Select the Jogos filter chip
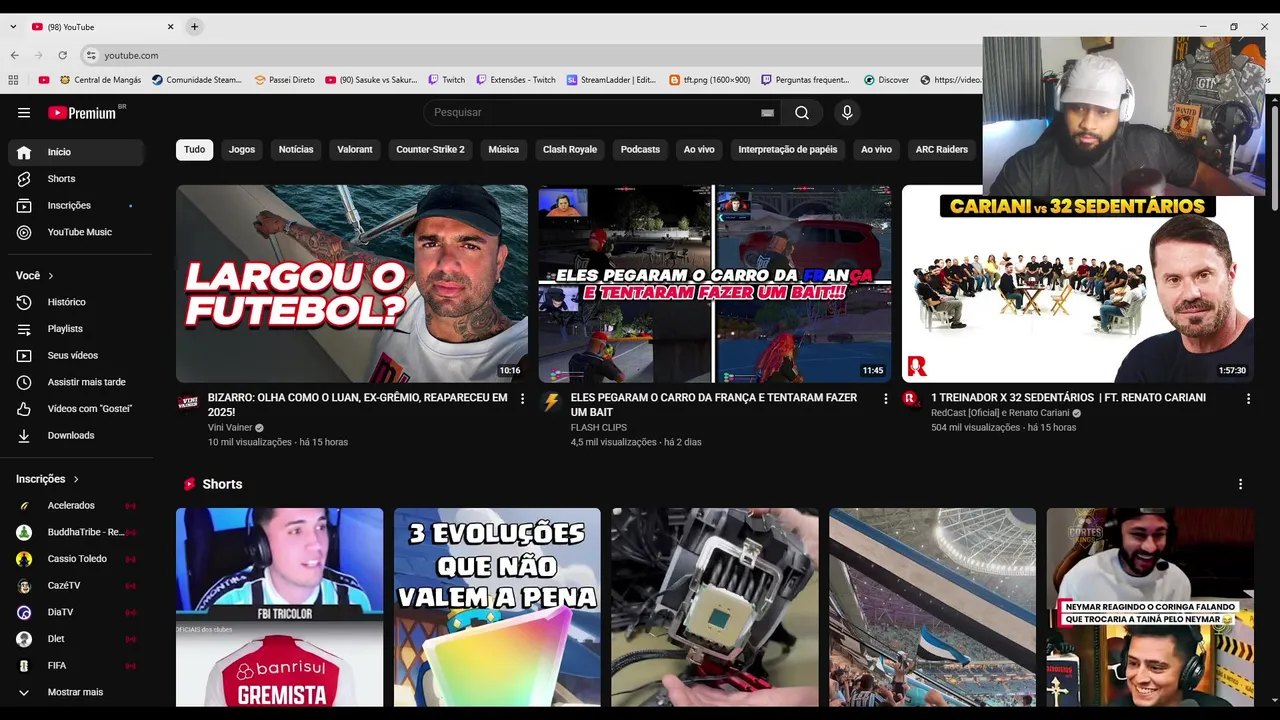The width and height of the screenshot is (1280, 720). point(242,150)
